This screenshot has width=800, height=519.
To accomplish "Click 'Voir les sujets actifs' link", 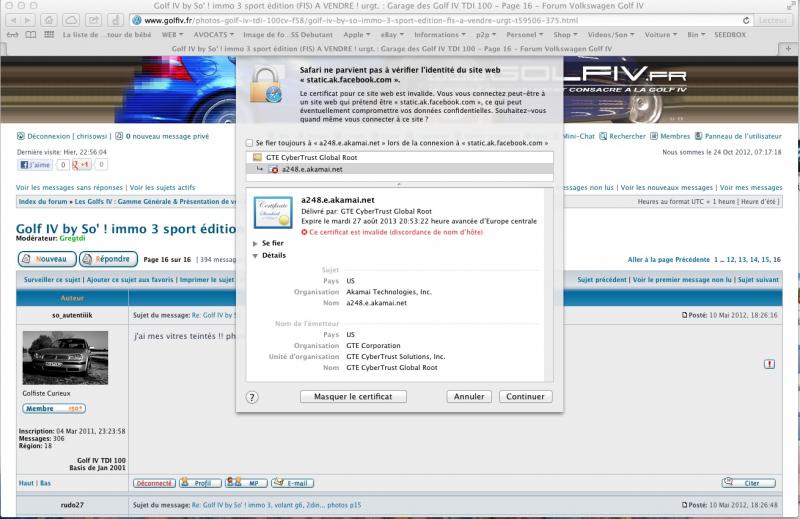I will pos(162,187).
